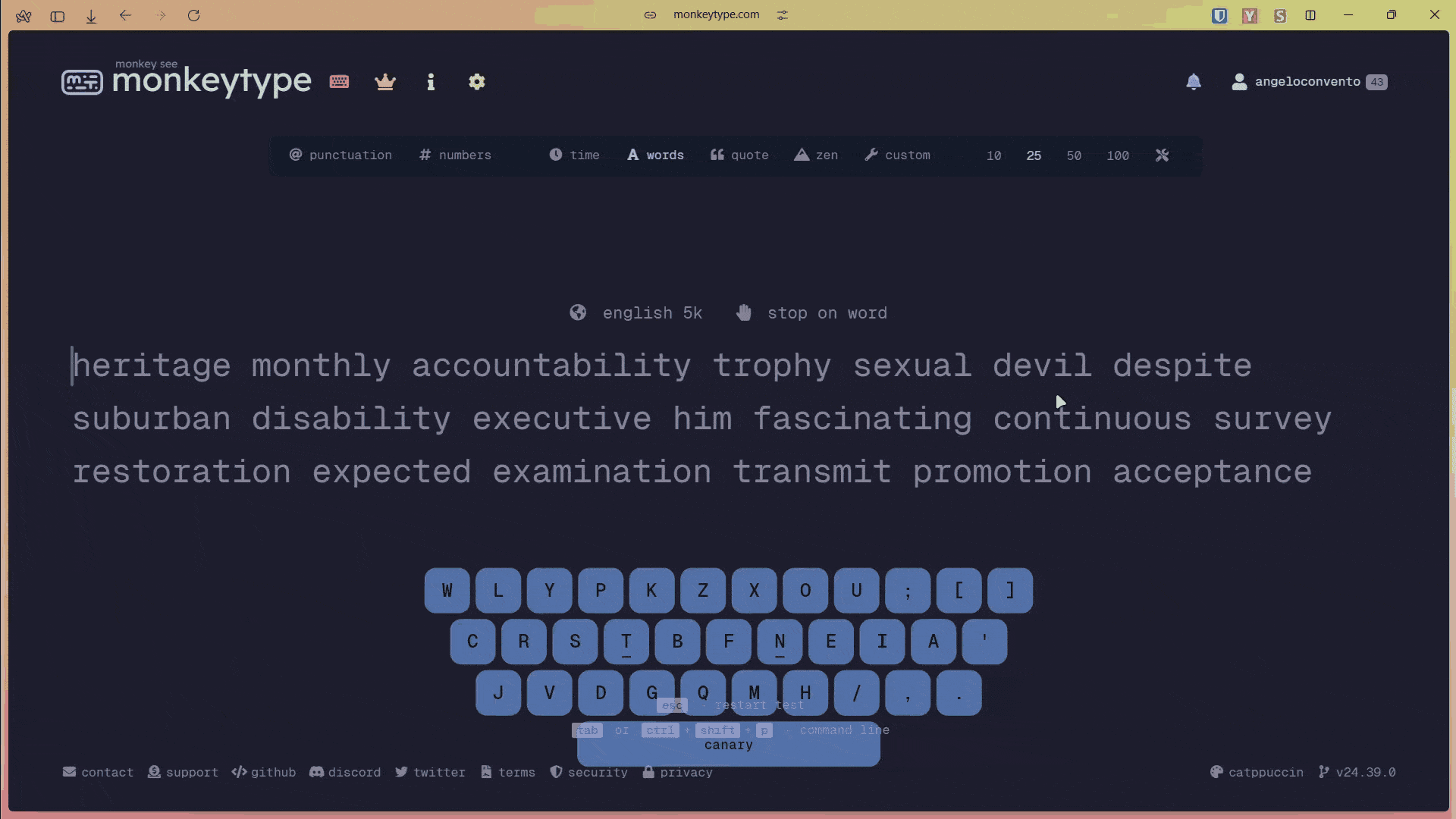Toggle punctuation mode
The width and height of the screenshot is (1456, 819).
pos(340,155)
